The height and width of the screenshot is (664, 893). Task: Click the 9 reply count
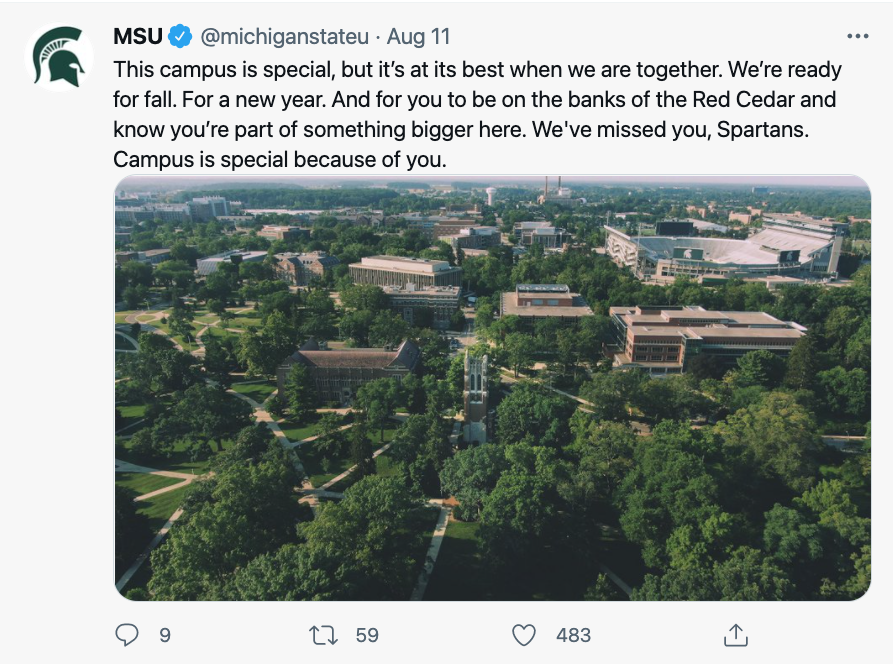click(164, 634)
